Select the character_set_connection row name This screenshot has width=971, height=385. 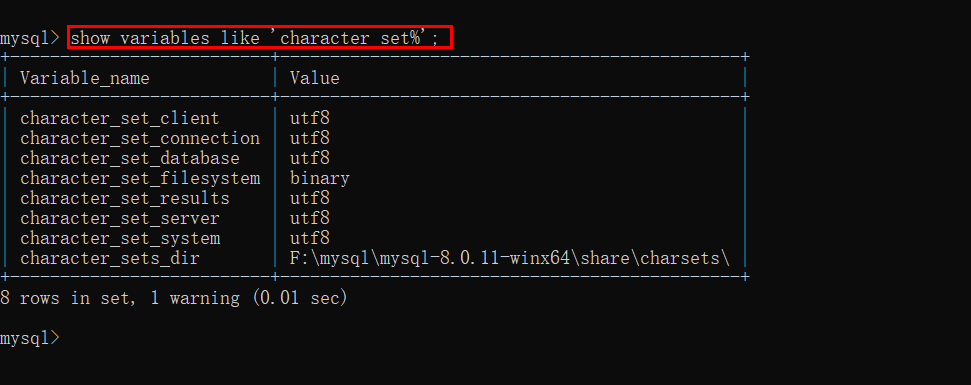(x=140, y=138)
